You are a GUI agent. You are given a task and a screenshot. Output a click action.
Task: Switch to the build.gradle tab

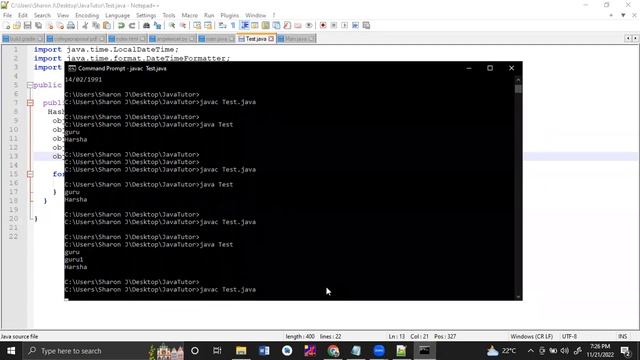click(x=22, y=39)
